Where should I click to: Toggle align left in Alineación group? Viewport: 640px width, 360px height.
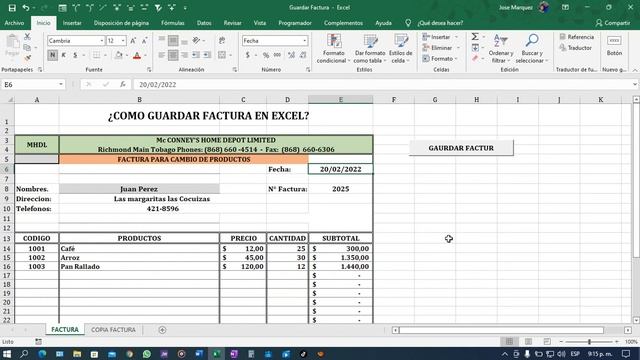(x=162, y=55)
